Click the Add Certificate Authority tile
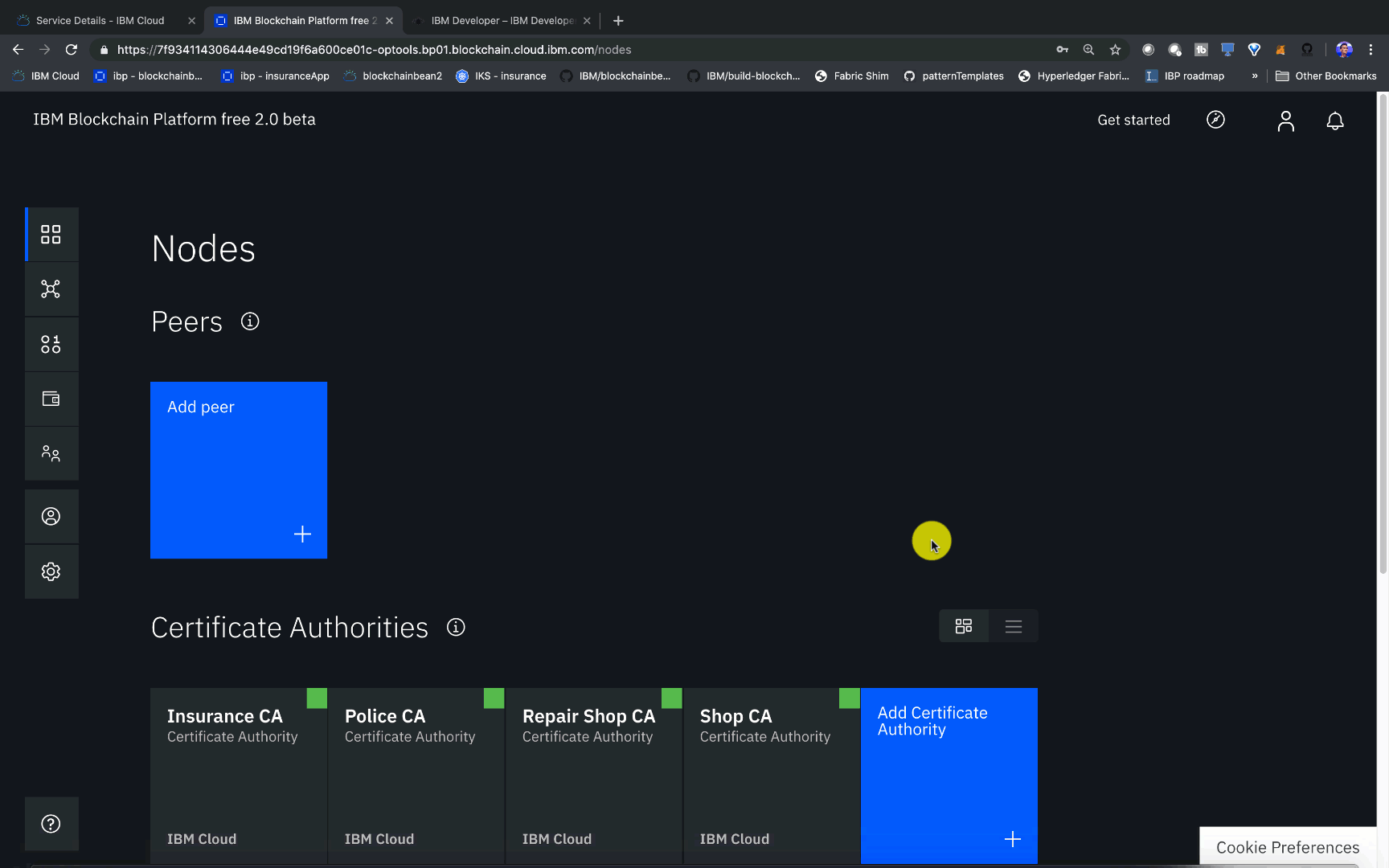 pos(949,776)
